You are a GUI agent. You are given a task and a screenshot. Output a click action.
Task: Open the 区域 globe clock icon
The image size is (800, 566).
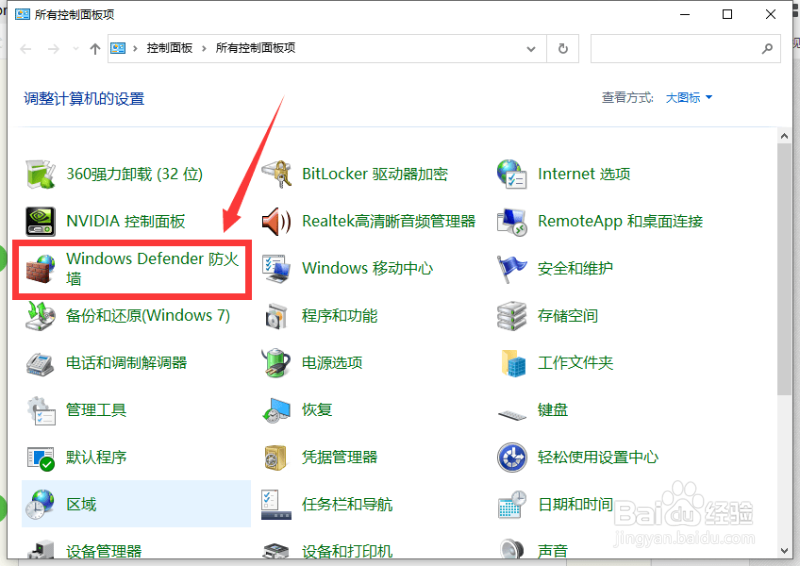40,504
